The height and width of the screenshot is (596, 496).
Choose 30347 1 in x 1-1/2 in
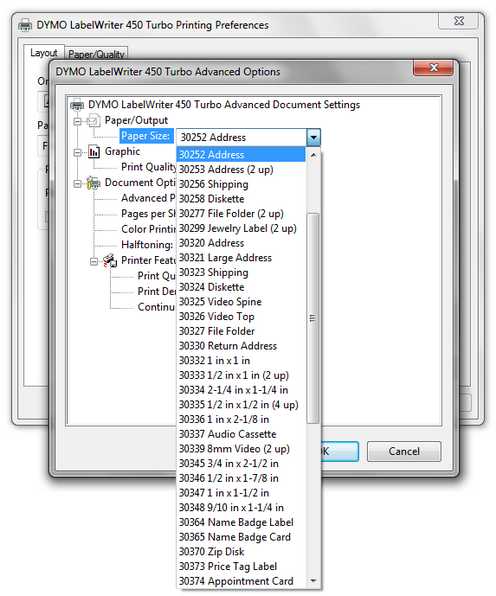(x=241, y=493)
